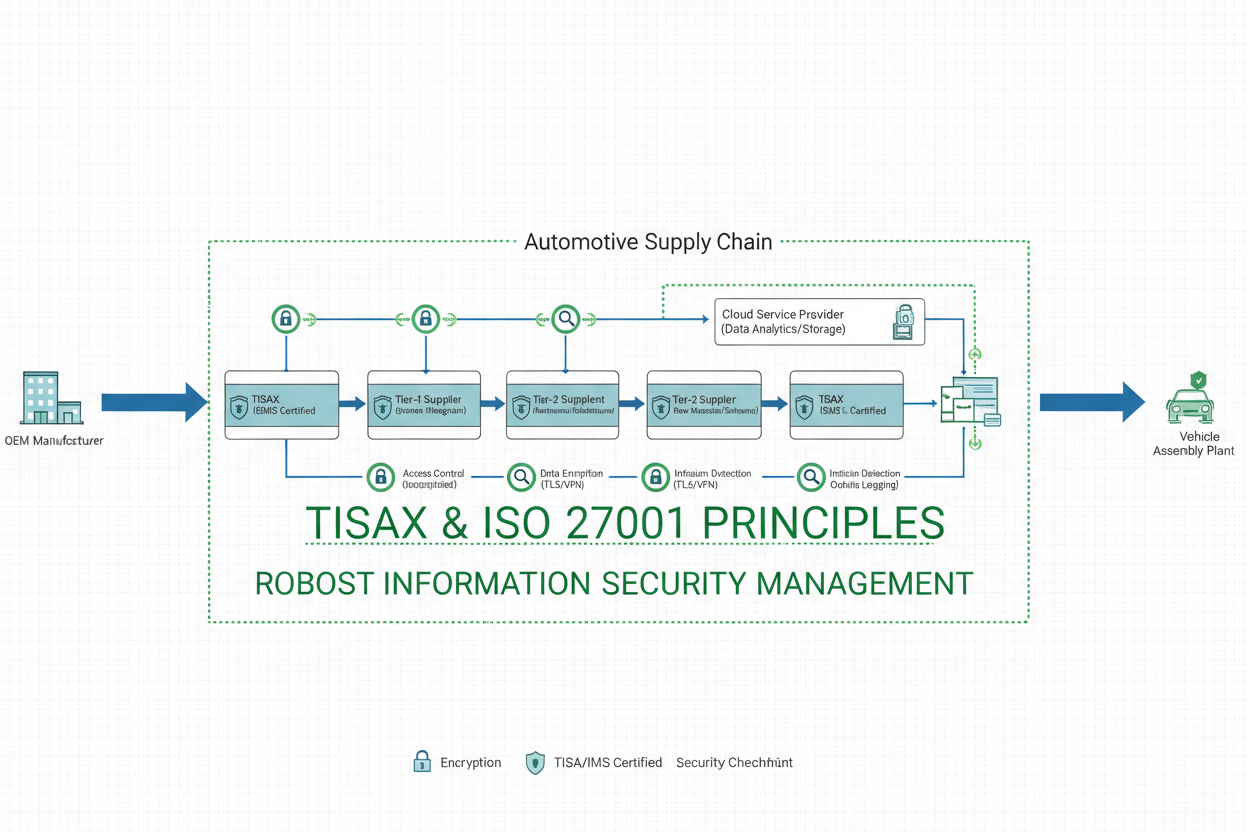Click the lock icon above the TISAX EMIS Certified box
Image resolution: width=1248 pixels, height=832 pixels.
click(286, 319)
